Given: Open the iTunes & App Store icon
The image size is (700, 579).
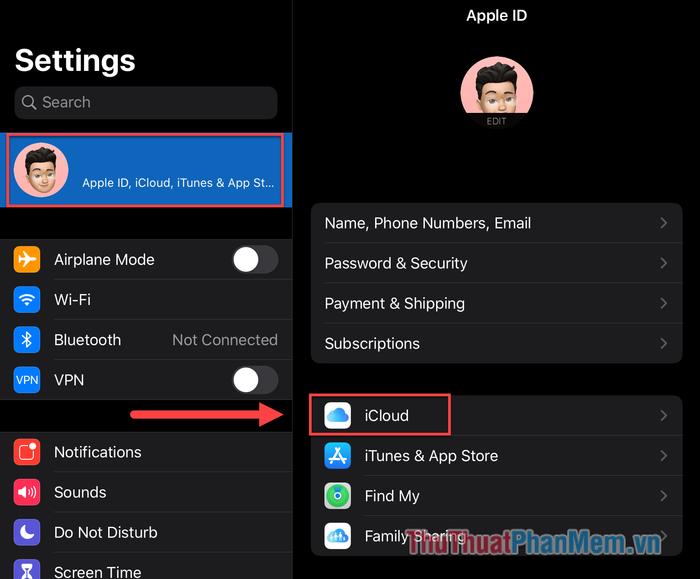Looking at the screenshot, I should [x=338, y=455].
